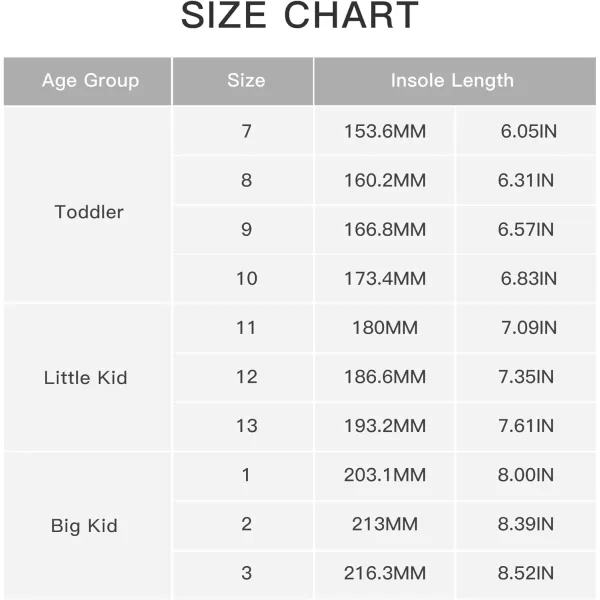Click the Insole Length column header
The image size is (600, 600).
(452, 81)
